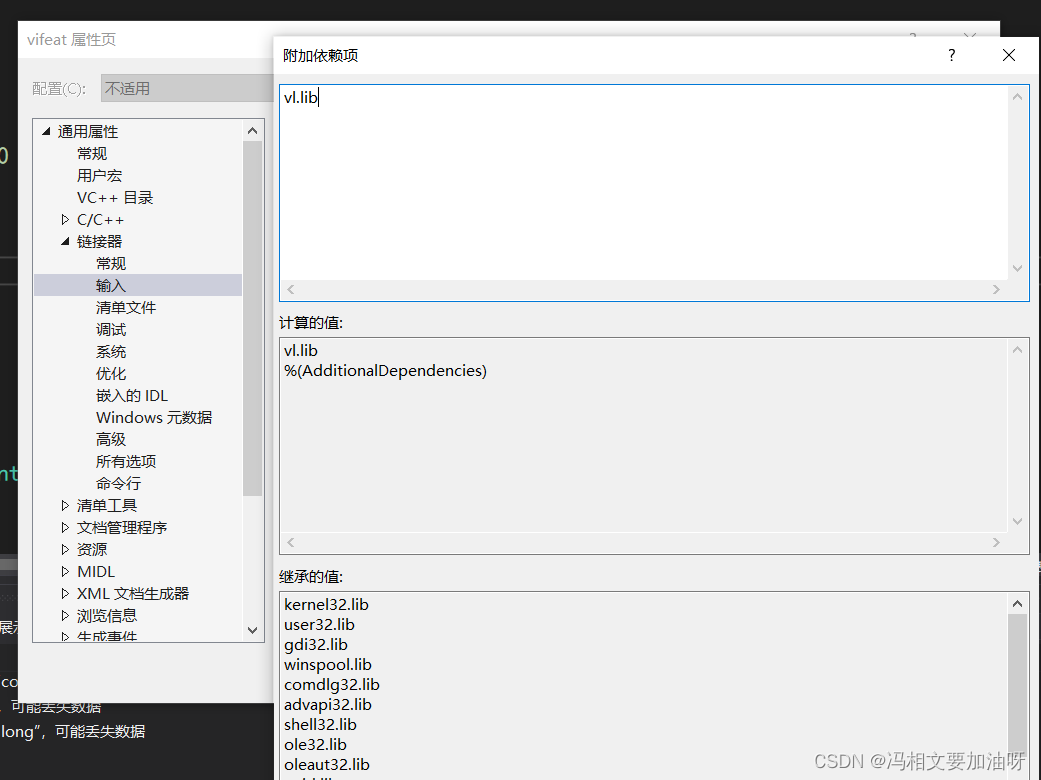The image size is (1041, 780).
Task: Click scroll-down arrow of property tree scrollbar
Action: [x=252, y=630]
